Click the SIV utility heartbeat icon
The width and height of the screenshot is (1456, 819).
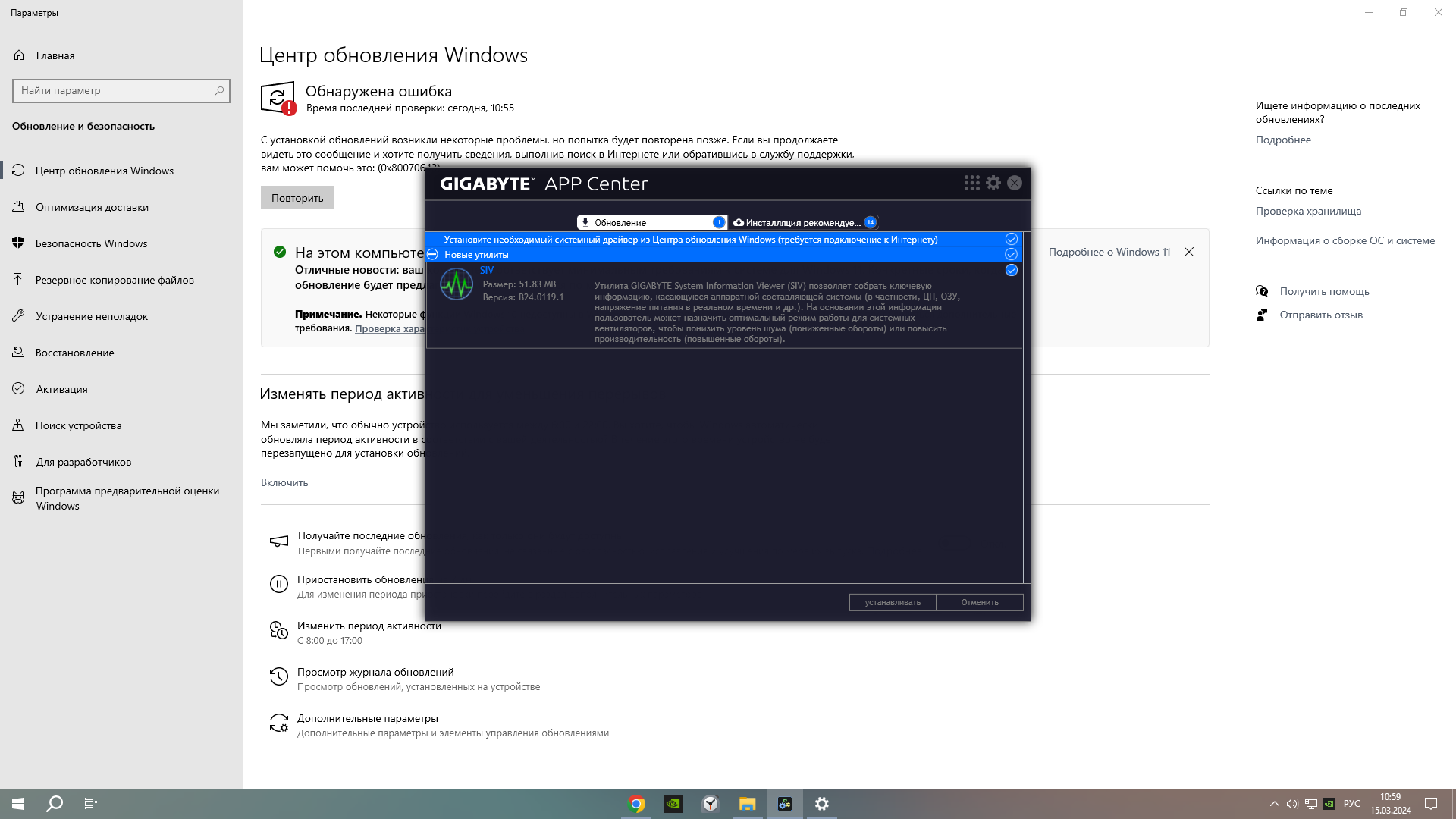tap(457, 284)
